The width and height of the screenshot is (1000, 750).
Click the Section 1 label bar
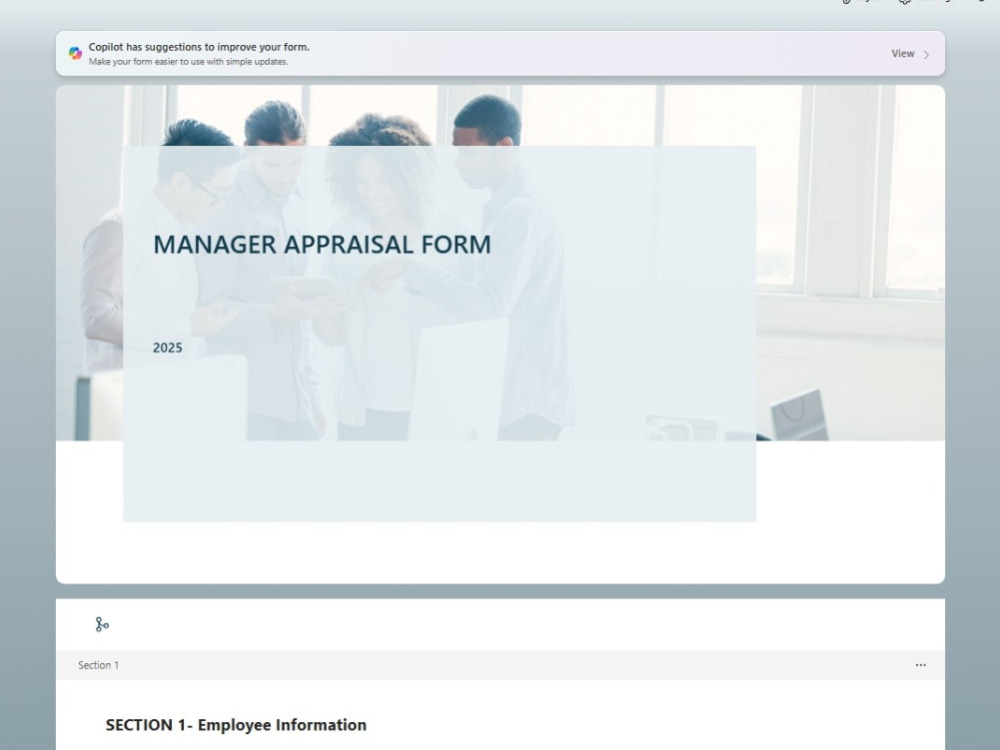(x=500, y=665)
